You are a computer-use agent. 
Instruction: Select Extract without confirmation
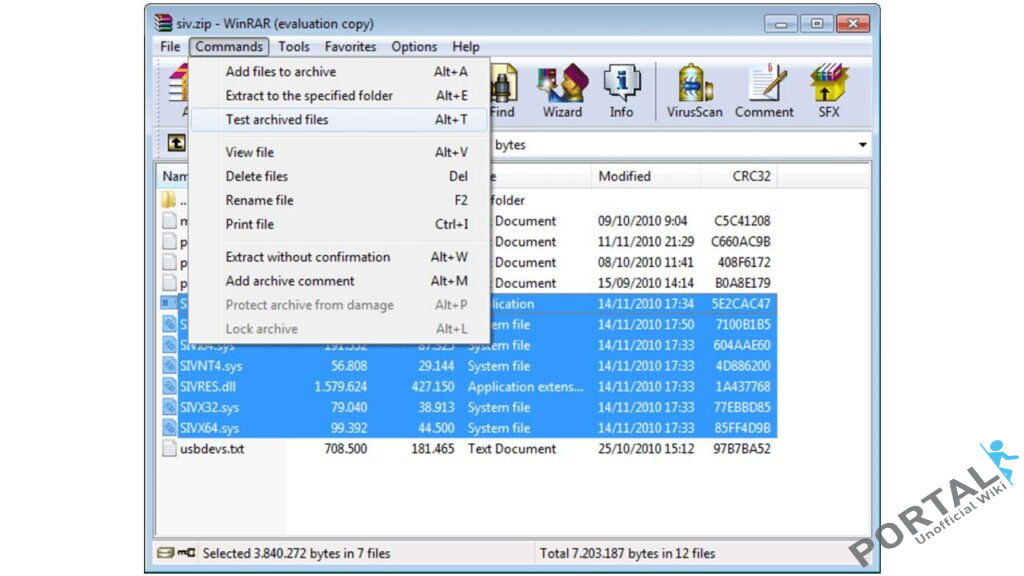(340, 257)
